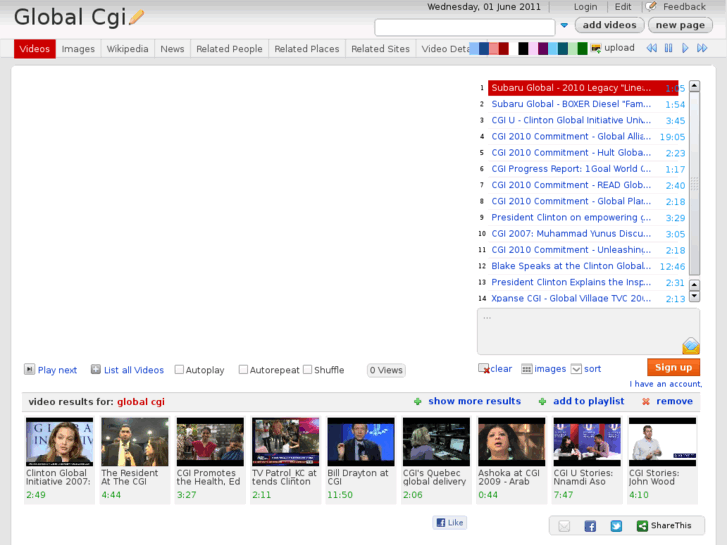
Task: Click the green ShareThis icon
Action: coord(642,526)
